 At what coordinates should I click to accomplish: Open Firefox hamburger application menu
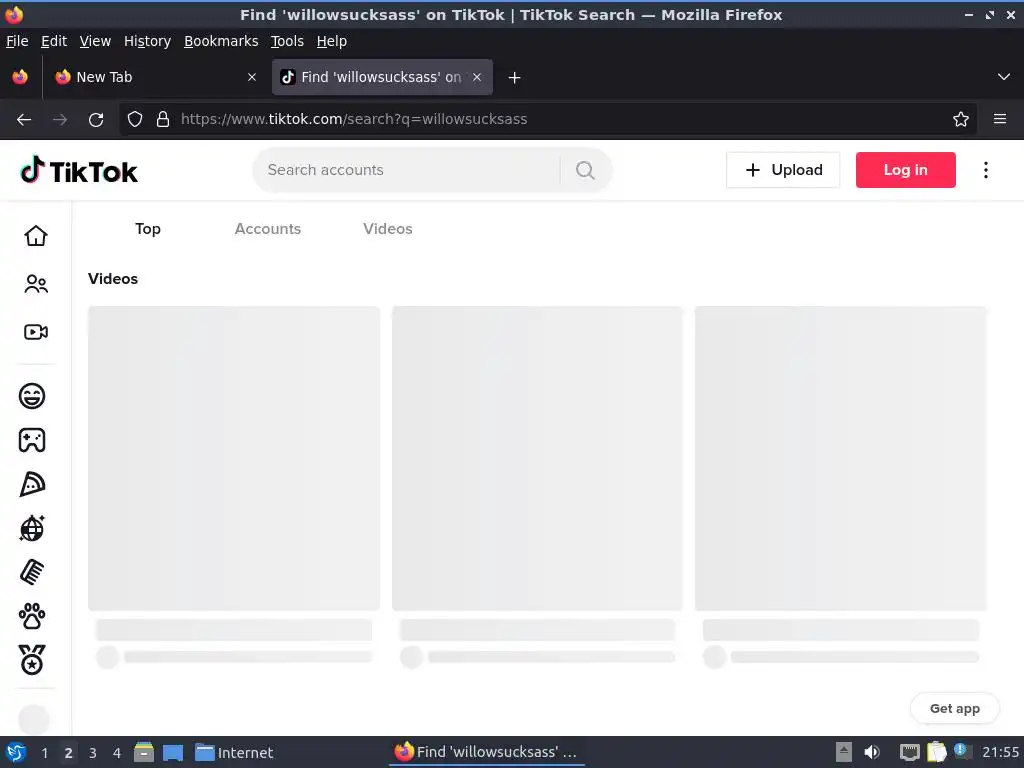(x=1000, y=119)
